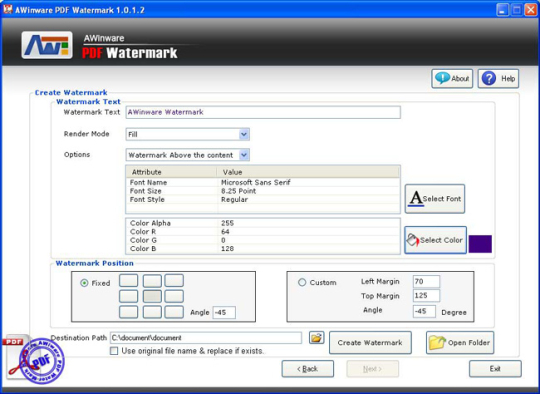
Task: Click the Color R value 64
Action: point(225,231)
